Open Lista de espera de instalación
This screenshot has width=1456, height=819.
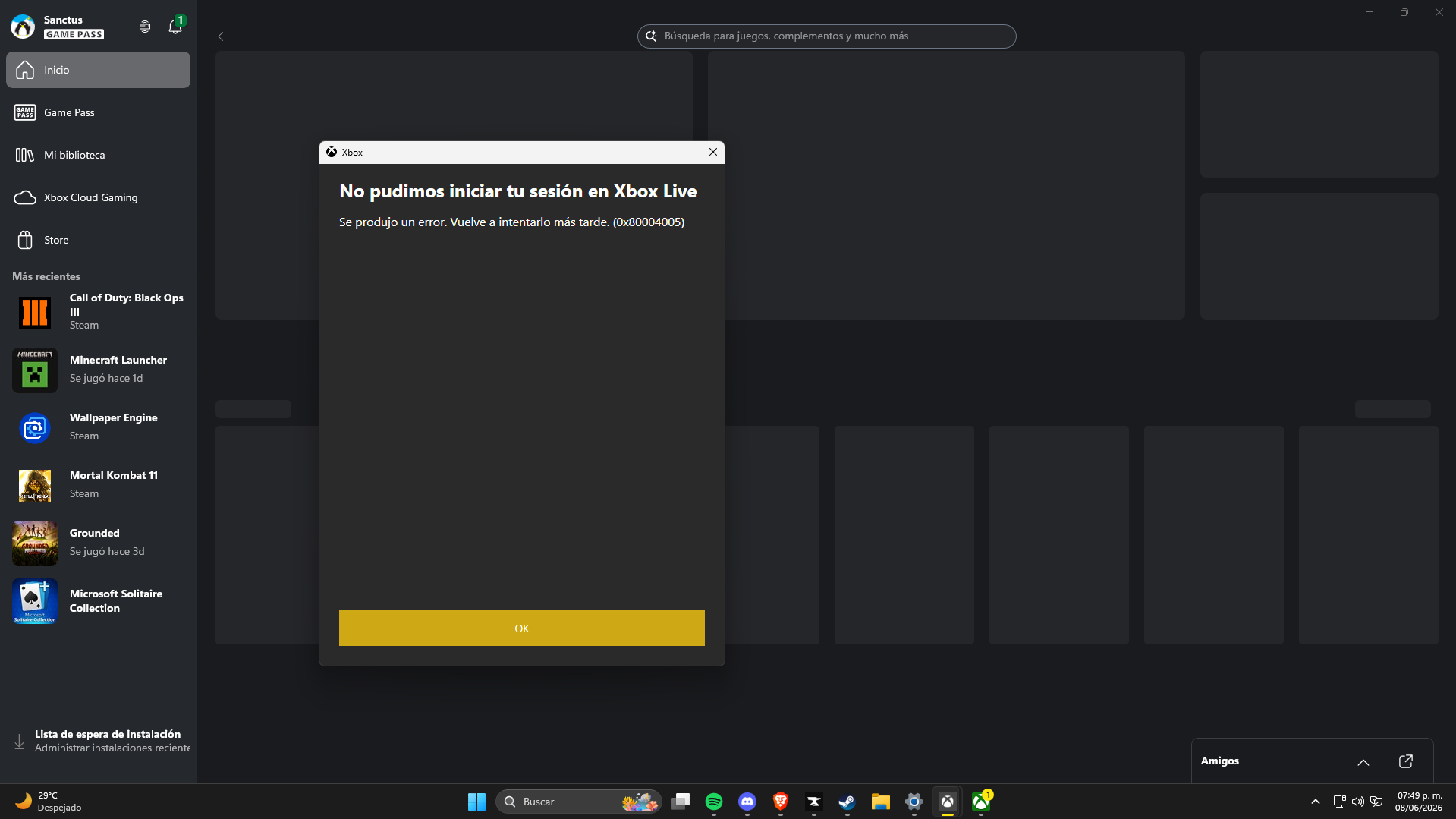[x=98, y=741]
